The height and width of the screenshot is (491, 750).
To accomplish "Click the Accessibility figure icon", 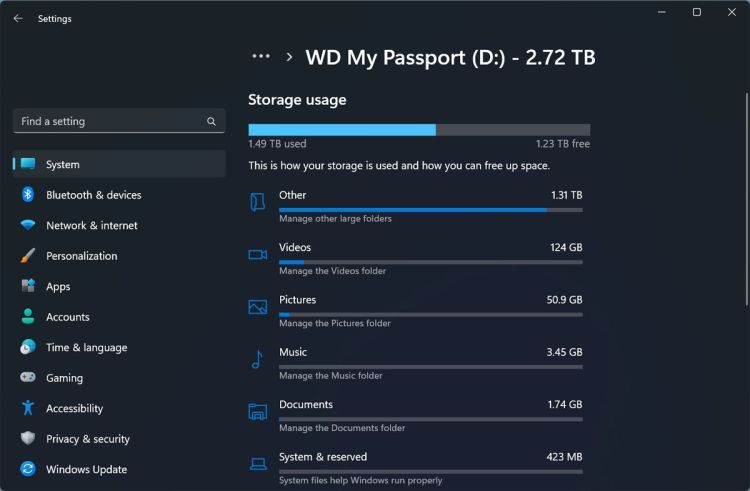I will tap(28, 408).
